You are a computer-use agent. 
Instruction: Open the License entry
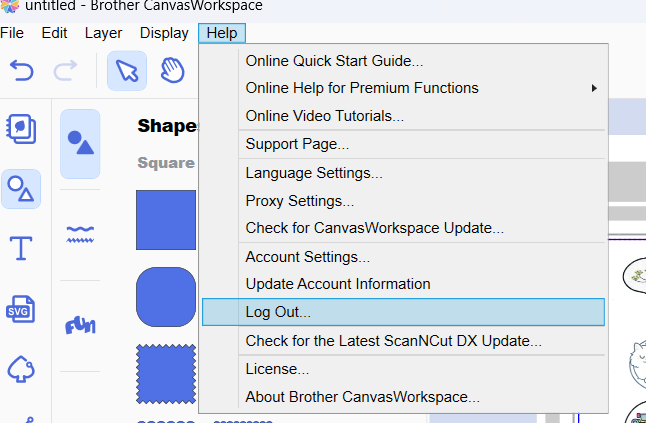pyautogui.click(x=403, y=369)
